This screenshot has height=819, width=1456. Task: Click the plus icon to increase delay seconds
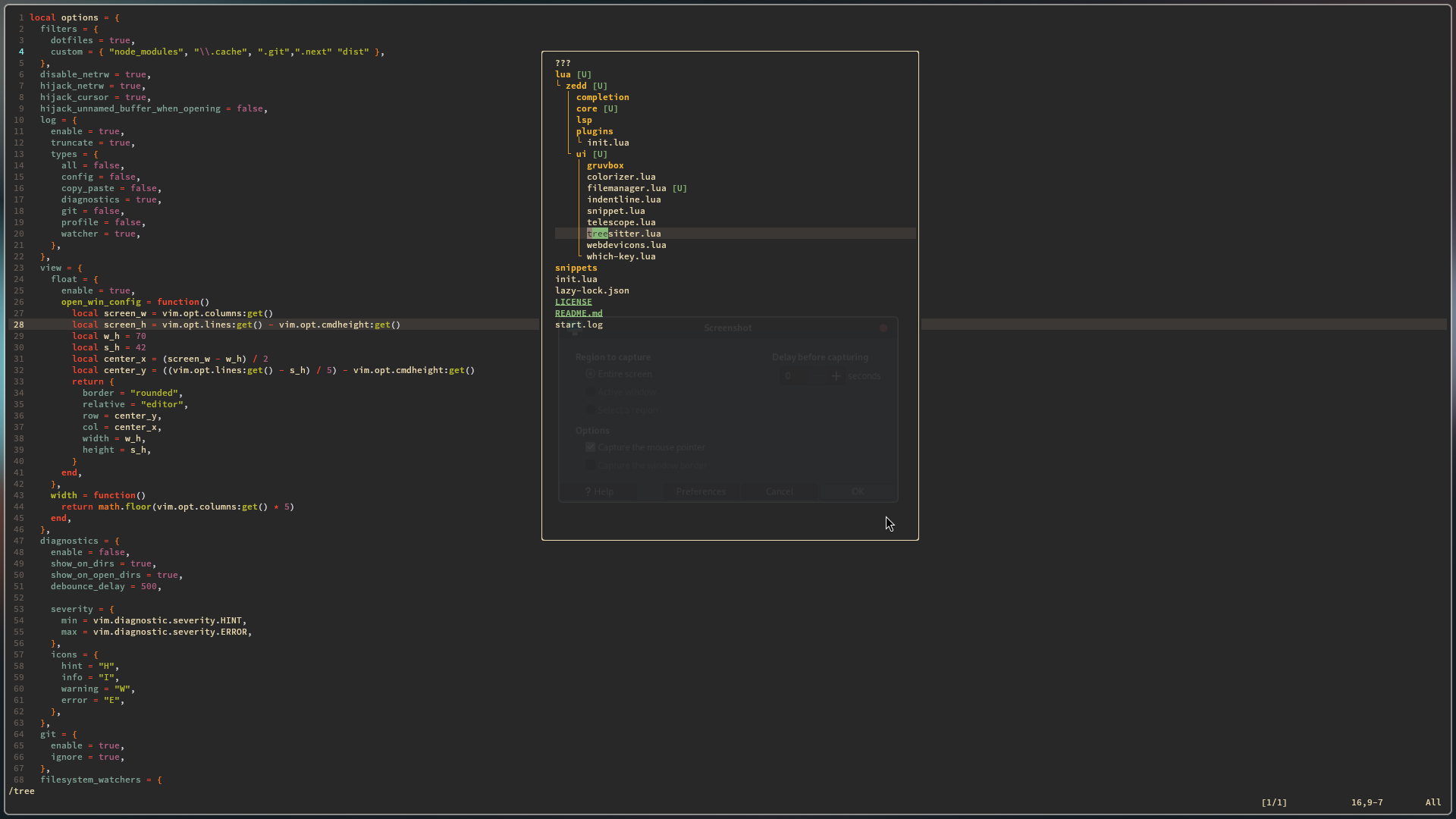tap(836, 376)
